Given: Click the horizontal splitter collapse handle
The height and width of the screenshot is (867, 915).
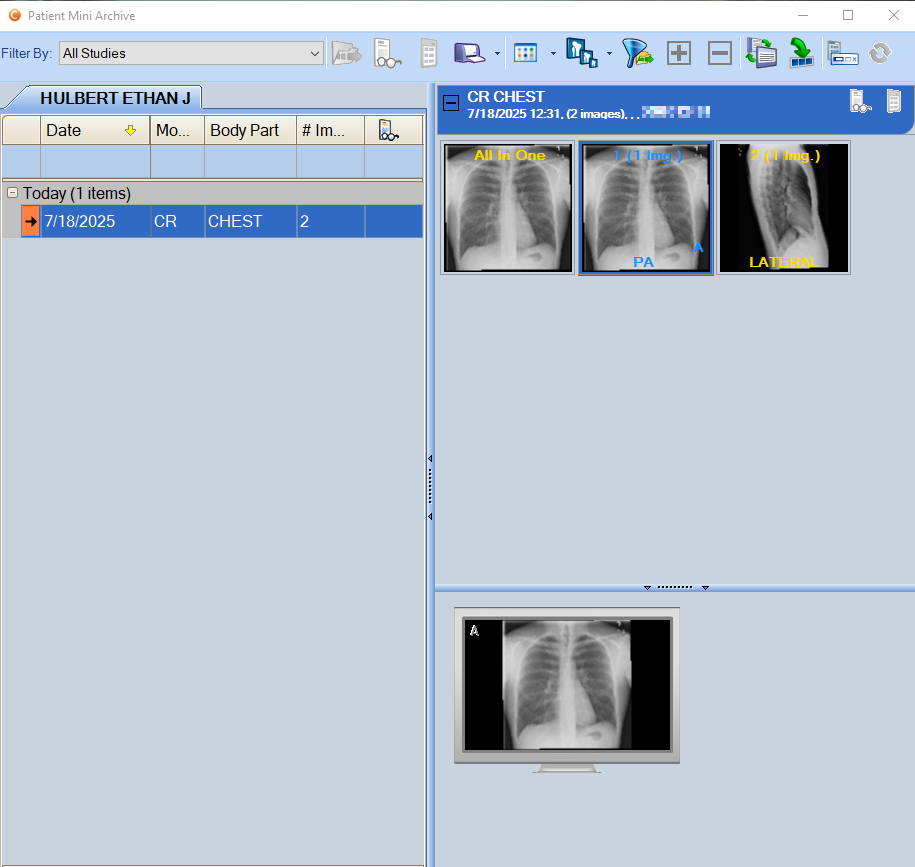Looking at the screenshot, I should [676, 588].
